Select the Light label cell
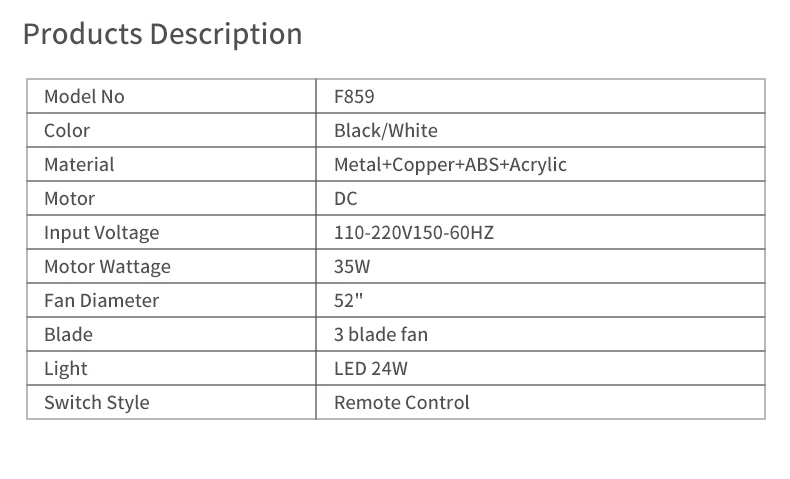 (66, 369)
